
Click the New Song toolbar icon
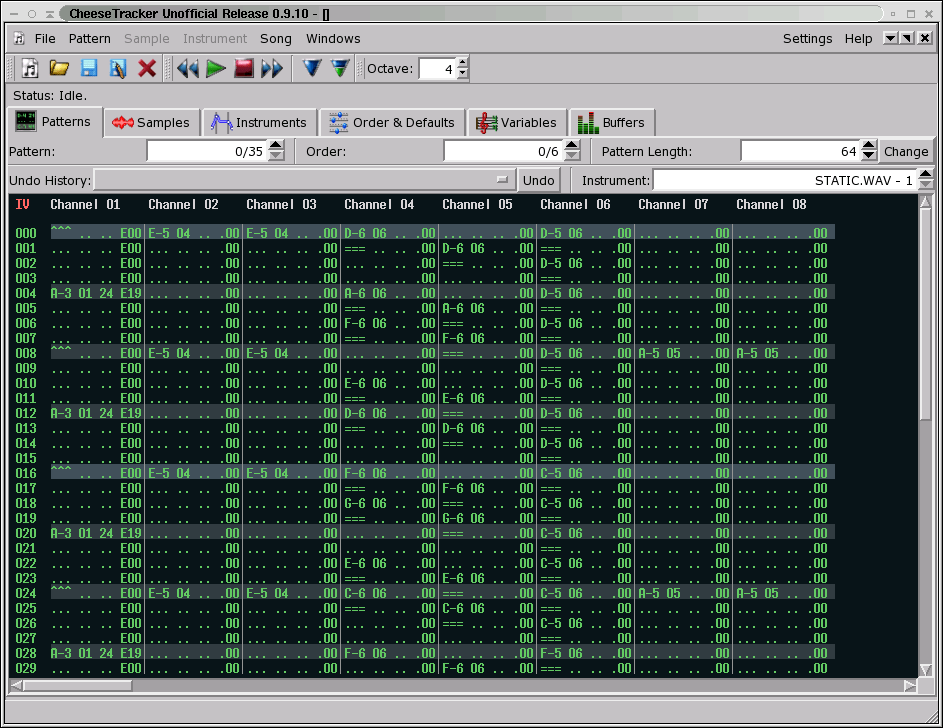point(31,69)
